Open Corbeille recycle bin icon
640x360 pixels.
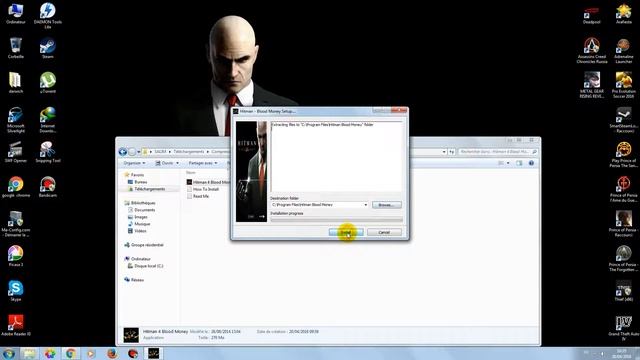tap(16, 48)
